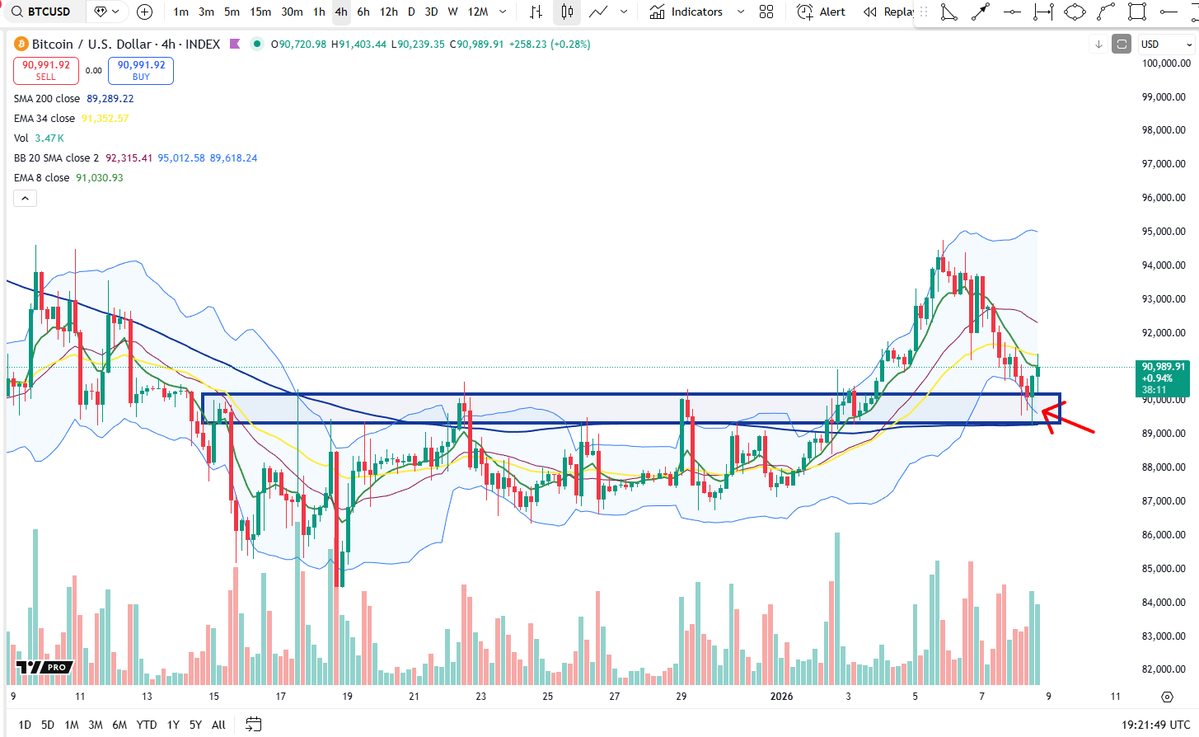The image size is (1199, 737).
Task: Set date range to YTD
Action: 146,724
